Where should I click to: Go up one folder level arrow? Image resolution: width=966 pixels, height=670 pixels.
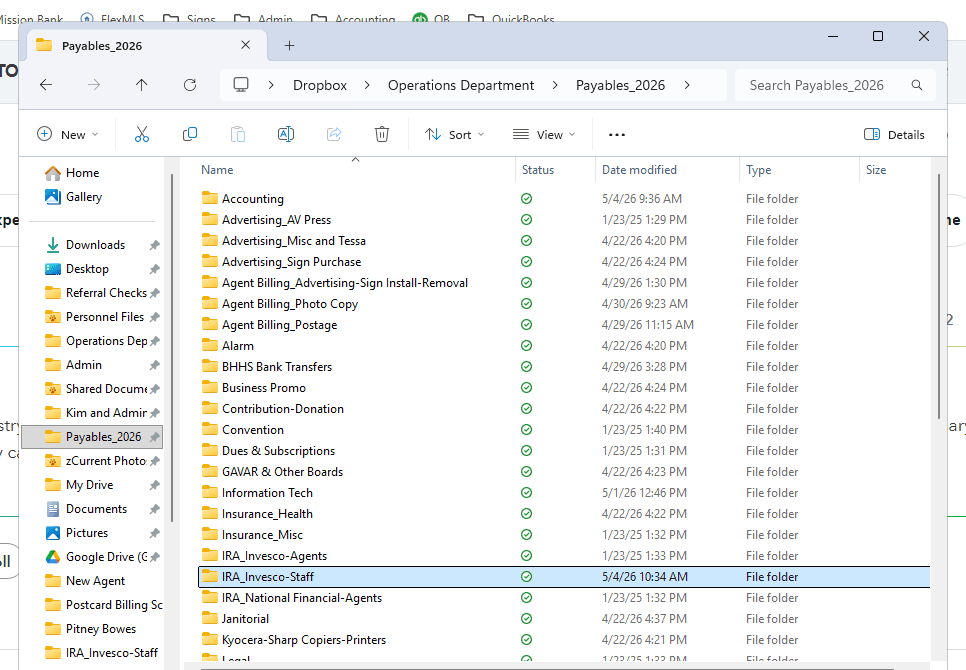click(142, 85)
